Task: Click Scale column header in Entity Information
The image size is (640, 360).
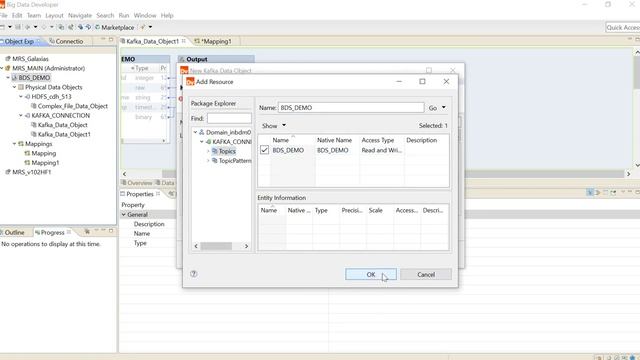Action: click(376, 210)
